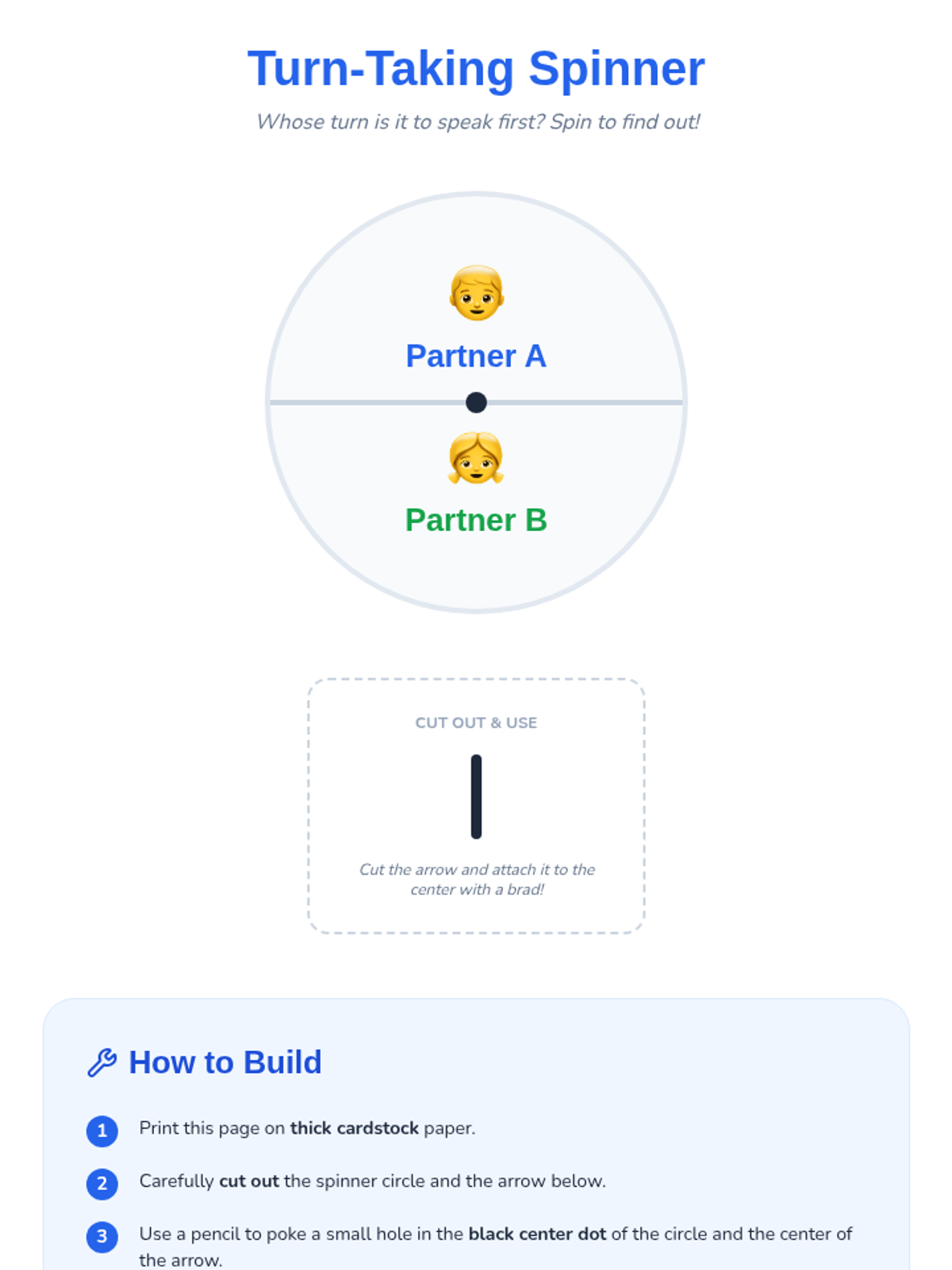Click the boy emoji above Partner A
Viewport: 952px width, 1270px height.
(476, 293)
